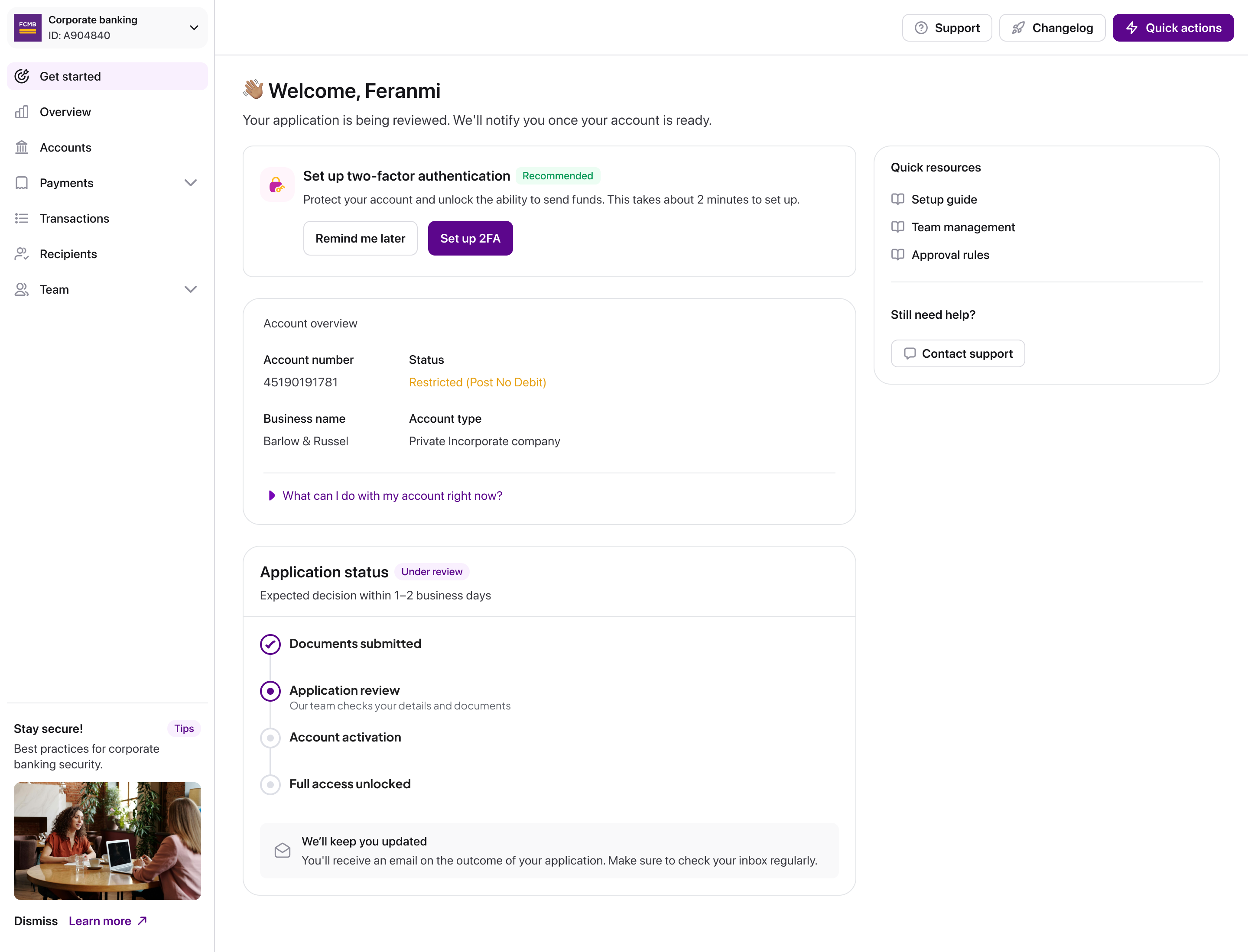Click Remind me later
The height and width of the screenshot is (952, 1248).
[x=360, y=238]
